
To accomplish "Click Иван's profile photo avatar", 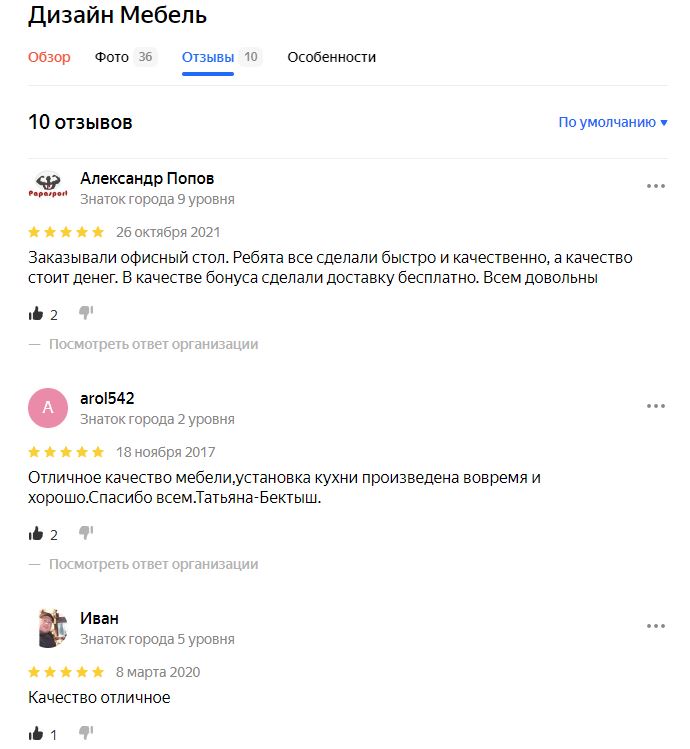I will point(48,628).
